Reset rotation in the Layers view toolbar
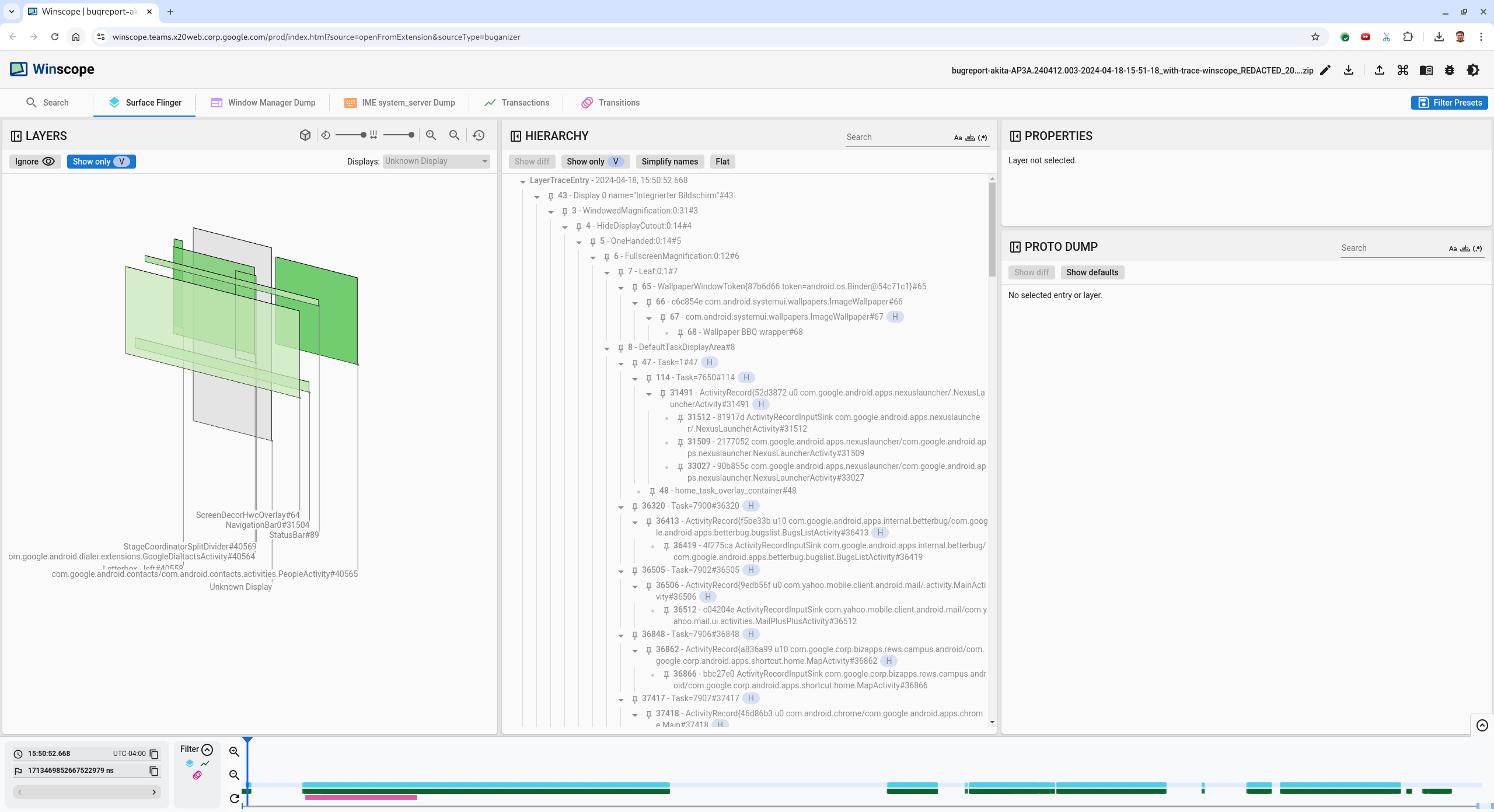Screen dimensions: 1494x812 (325, 135)
